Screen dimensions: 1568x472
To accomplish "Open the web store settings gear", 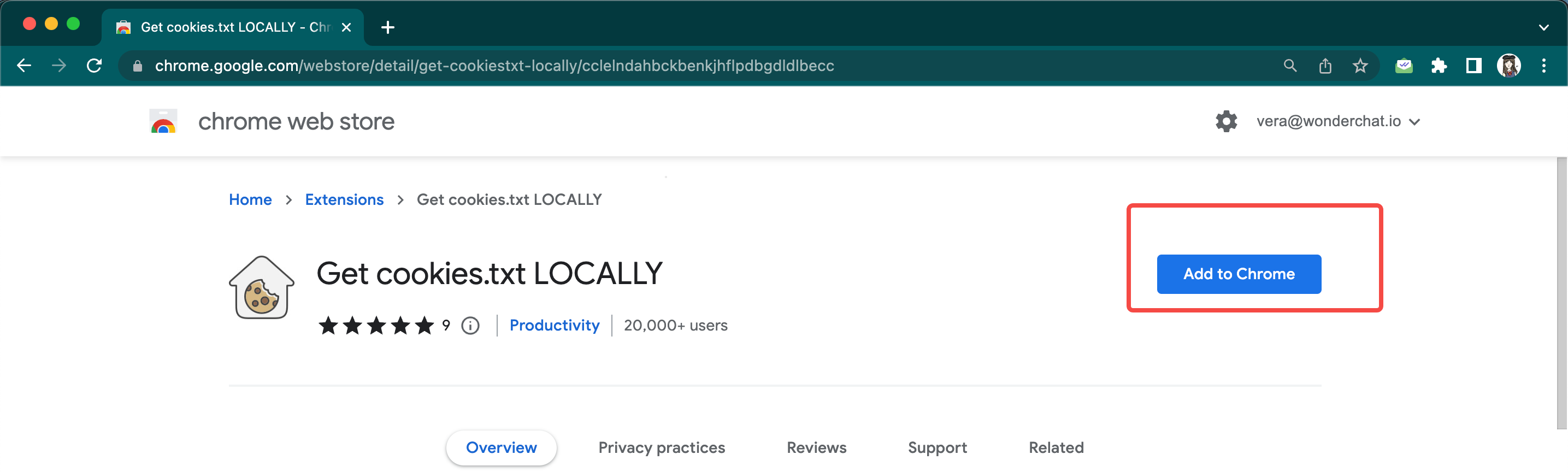I will [1226, 121].
